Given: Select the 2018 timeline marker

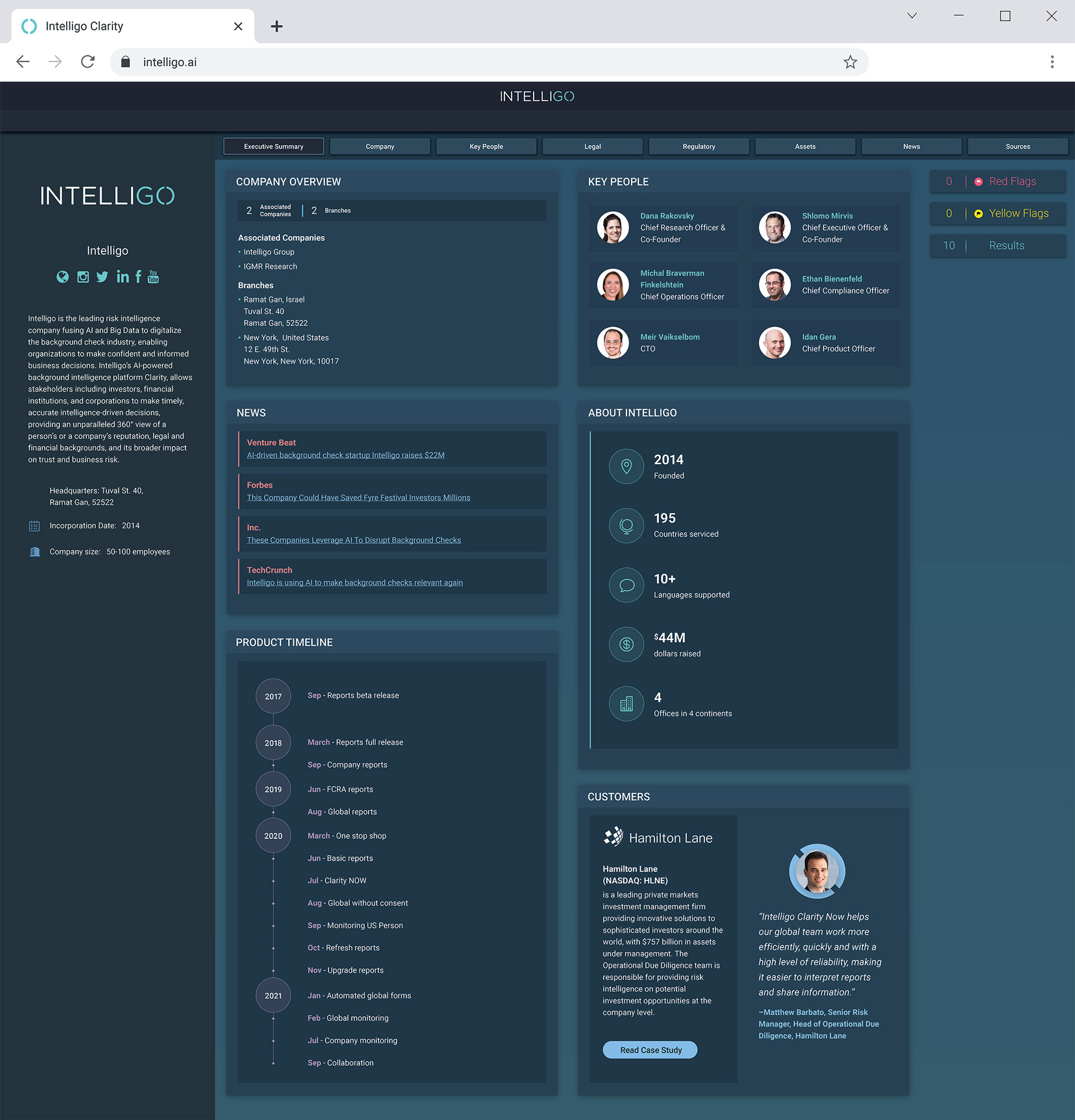Looking at the screenshot, I should coord(273,743).
